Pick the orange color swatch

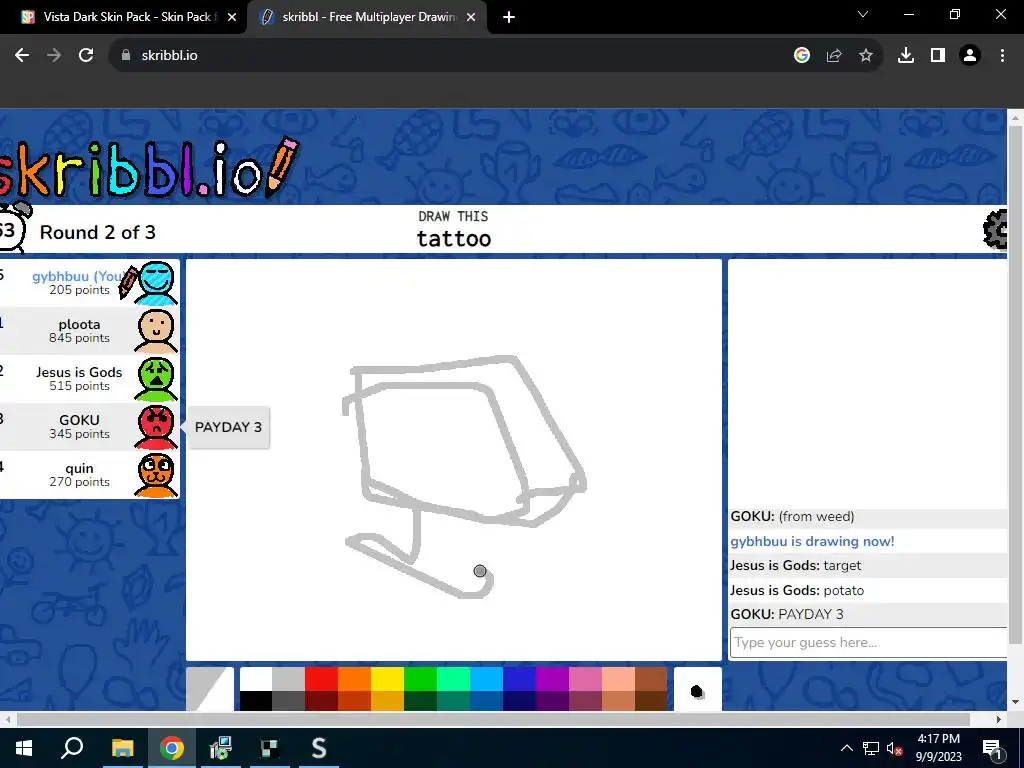(355, 679)
